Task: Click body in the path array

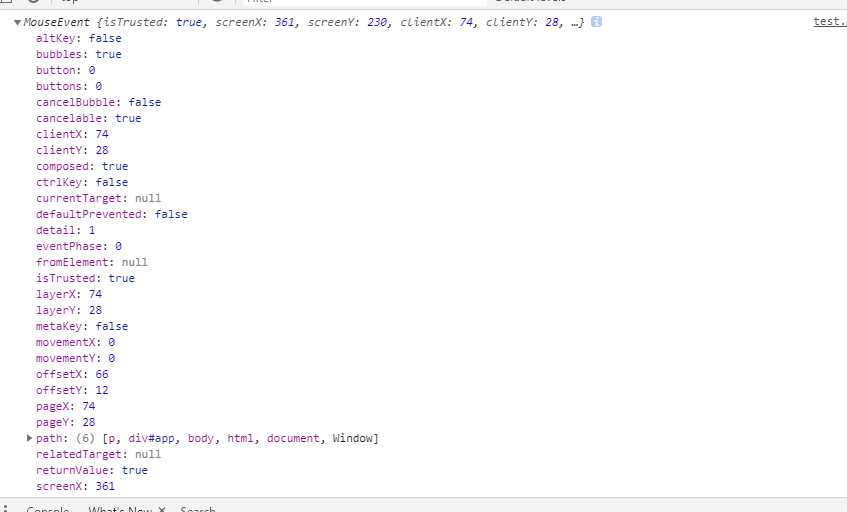Action: point(201,438)
